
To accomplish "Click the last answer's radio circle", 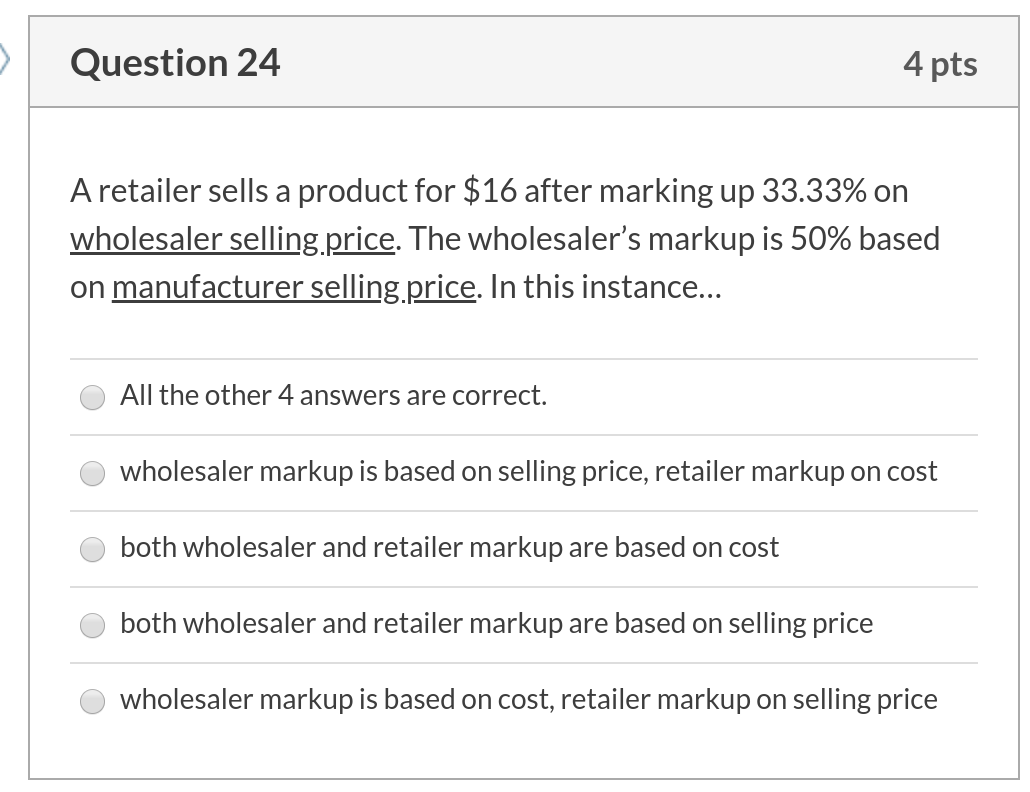I will pos(92,701).
